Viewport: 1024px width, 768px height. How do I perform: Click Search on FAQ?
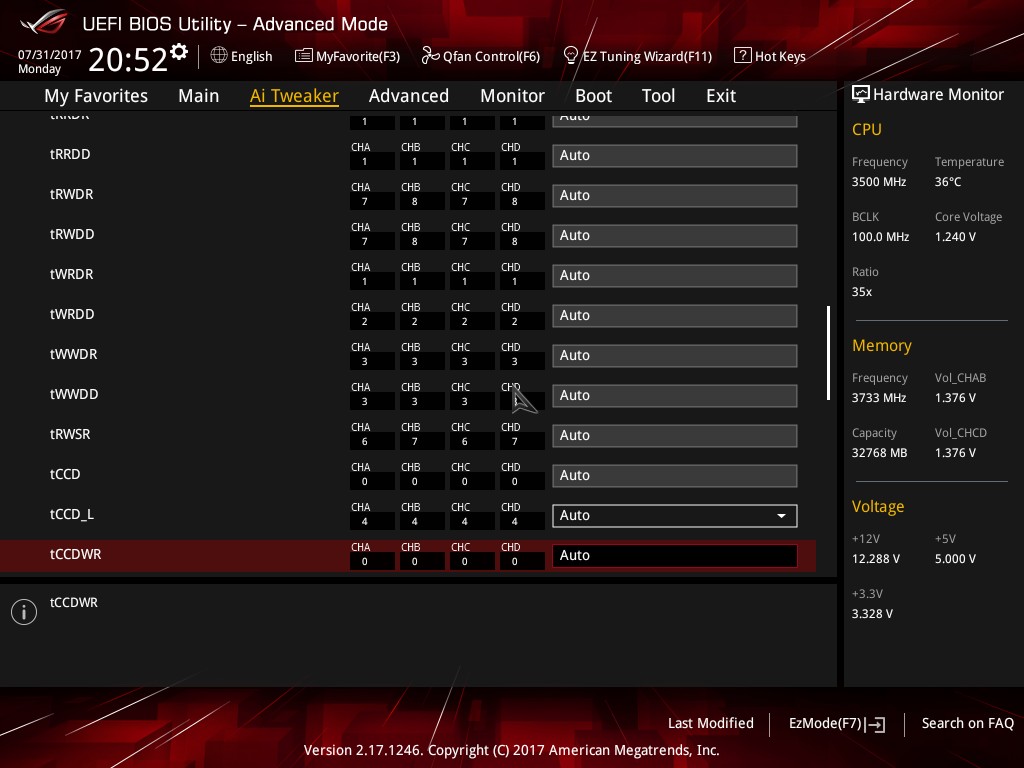click(x=968, y=723)
